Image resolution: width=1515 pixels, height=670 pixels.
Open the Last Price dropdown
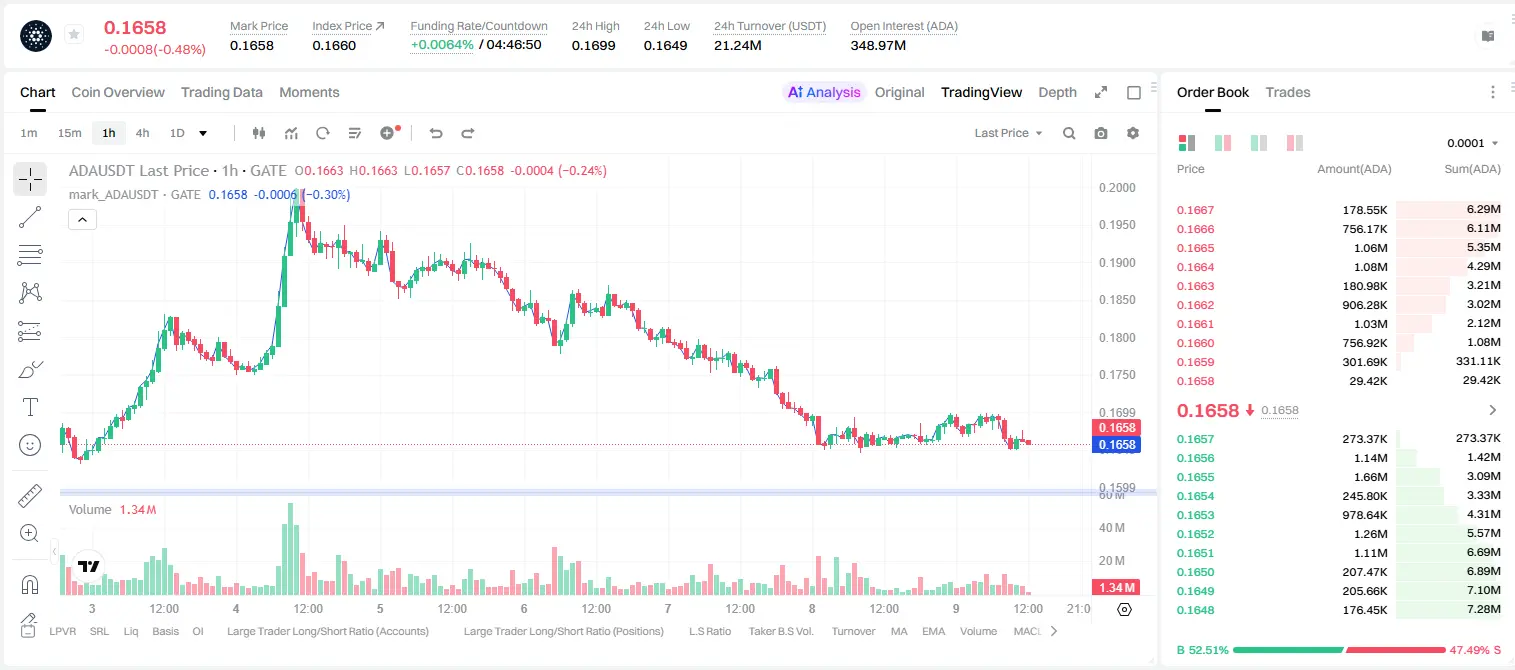tap(1008, 133)
